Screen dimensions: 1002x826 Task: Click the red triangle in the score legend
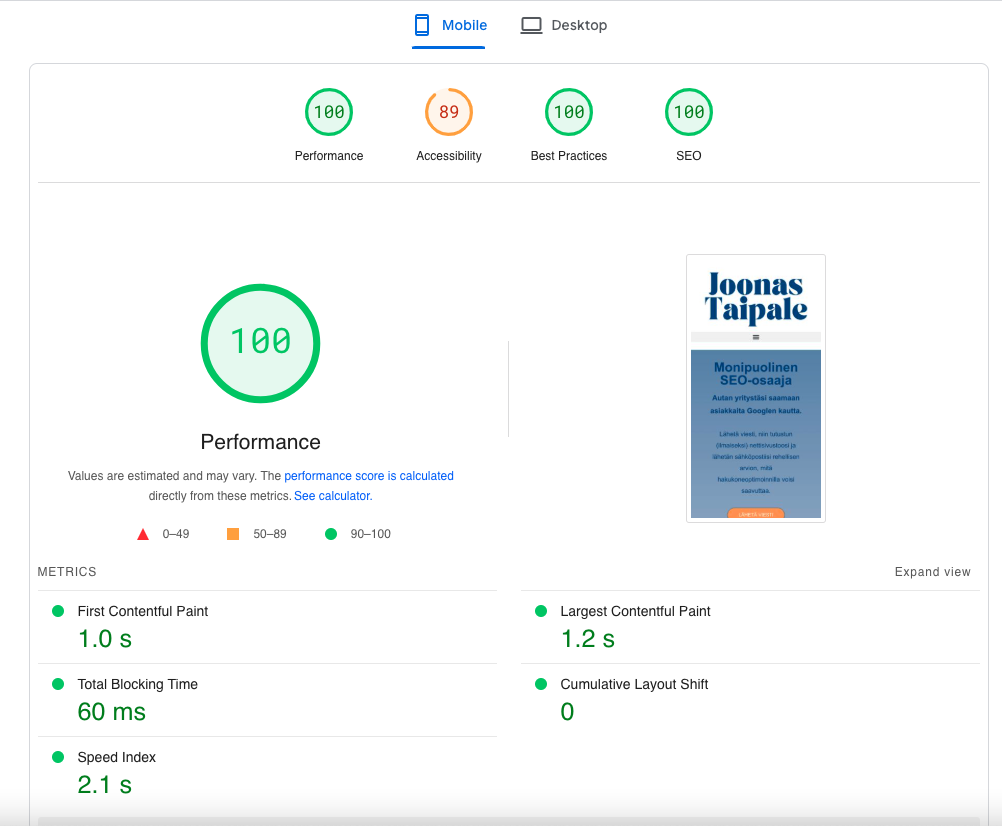(143, 533)
